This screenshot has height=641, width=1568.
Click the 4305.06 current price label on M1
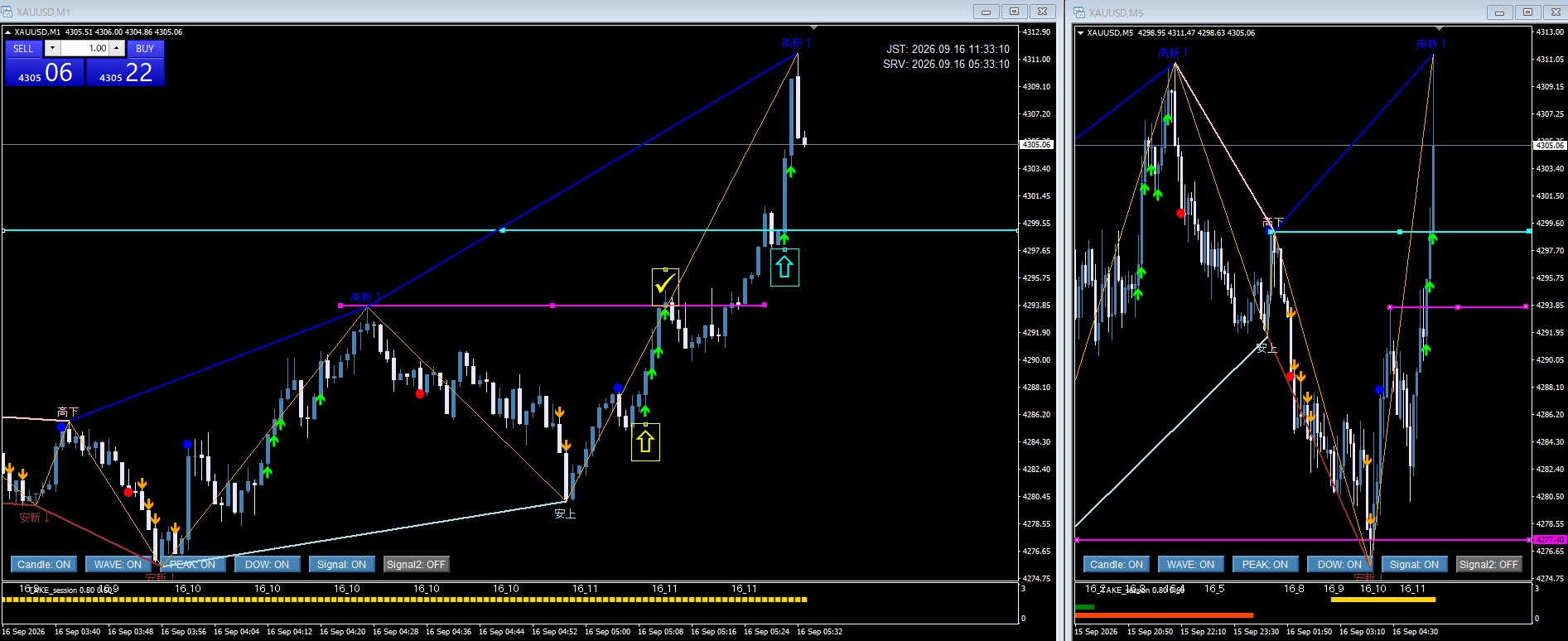pyautogui.click(x=1036, y=144)
